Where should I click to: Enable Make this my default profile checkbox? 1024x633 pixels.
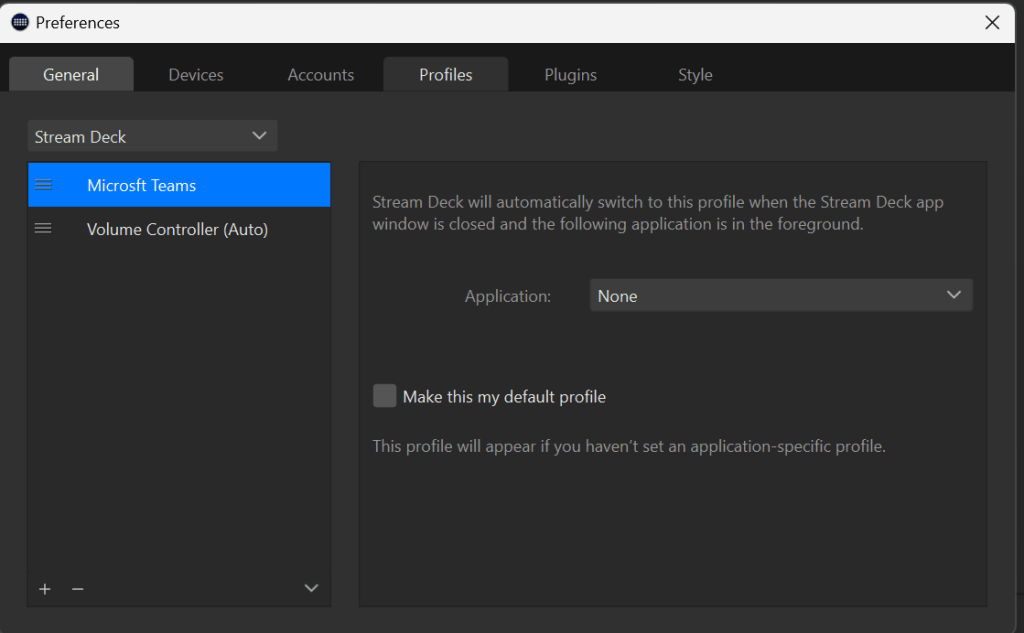tap(385, 397)
